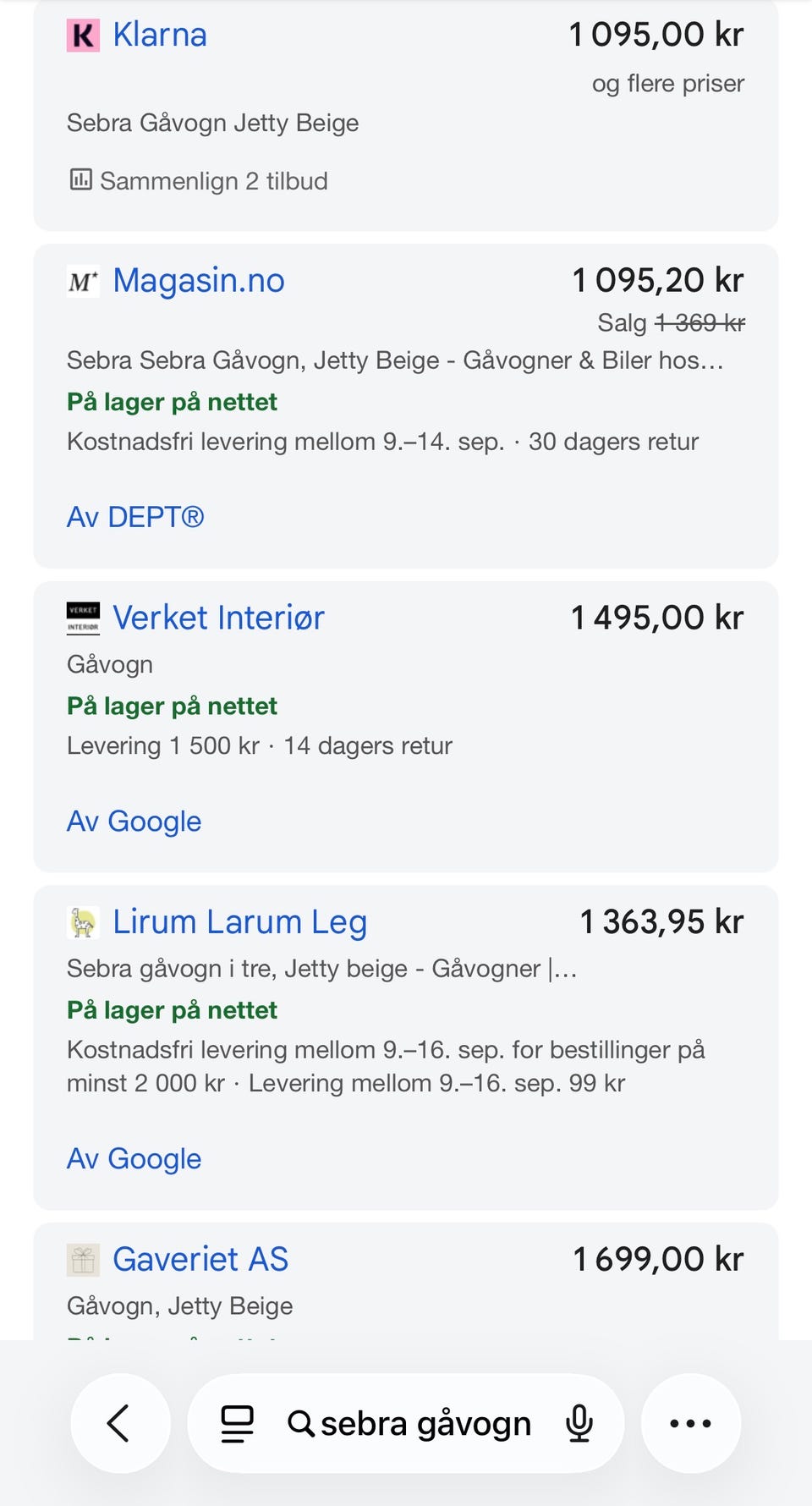
Task: Open Verket Interiør store link
Action: pyautogui.click(x=218, y=618)
